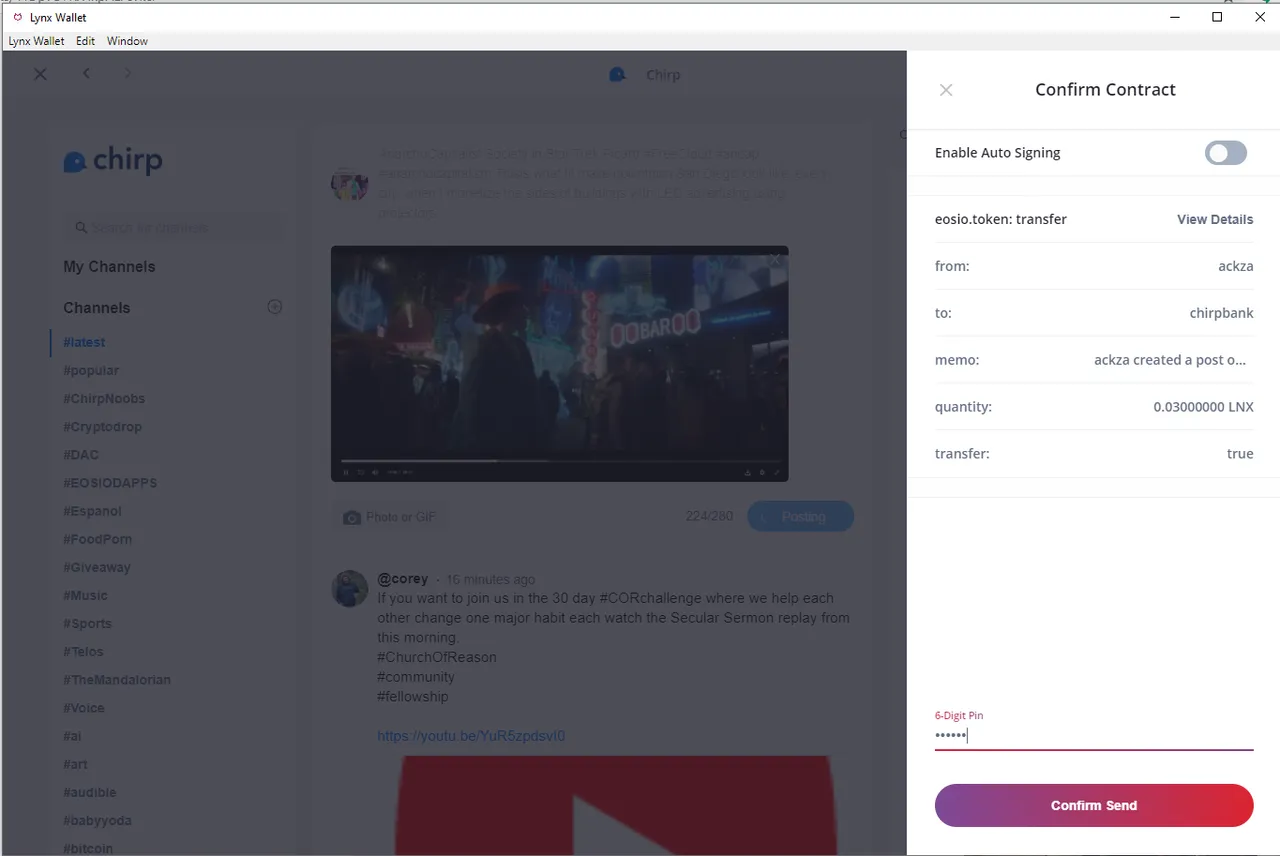1280x856 pixels.
Task: Click the chirp logo in the sidebar
Action: [x=113, y=160]
